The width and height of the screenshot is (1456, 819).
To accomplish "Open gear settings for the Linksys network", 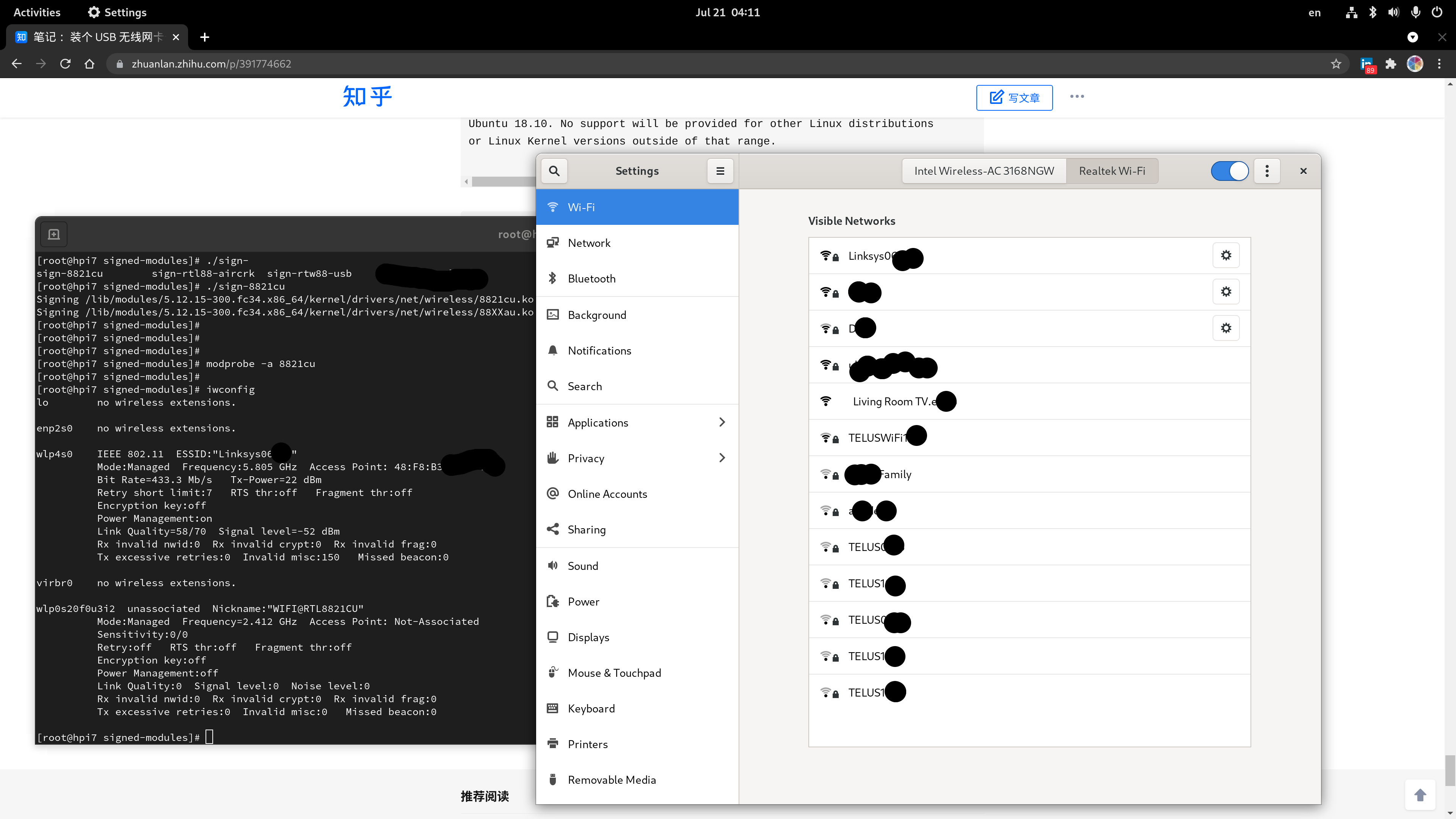I will coord(1226,256).
